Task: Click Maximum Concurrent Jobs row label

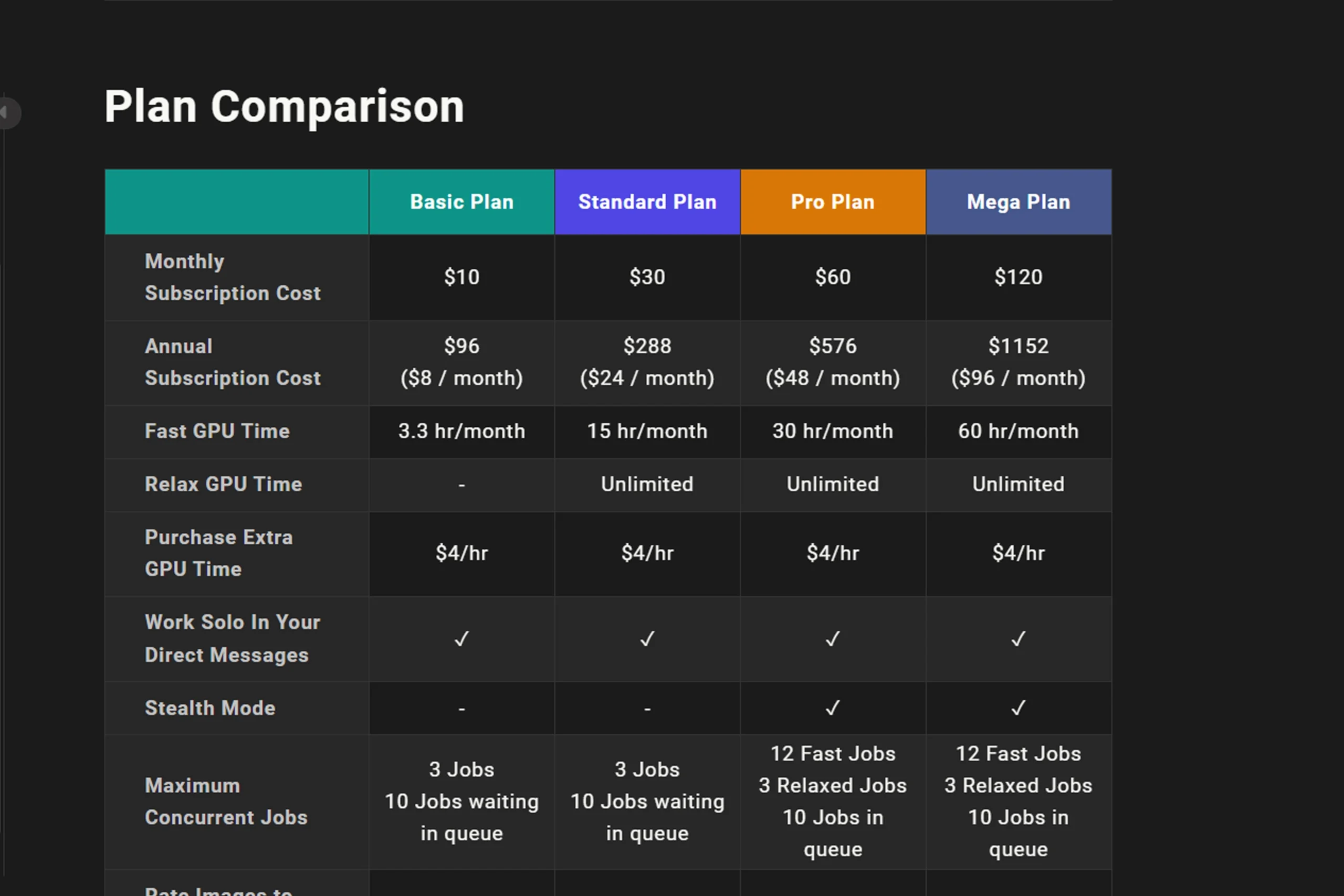Action: (x=226, y=802)
